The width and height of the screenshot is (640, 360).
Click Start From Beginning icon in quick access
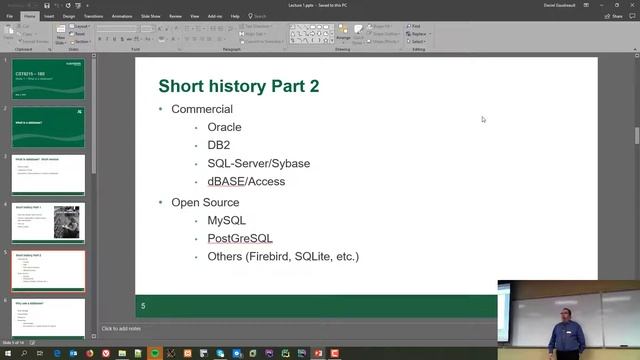tap(78, 6)
